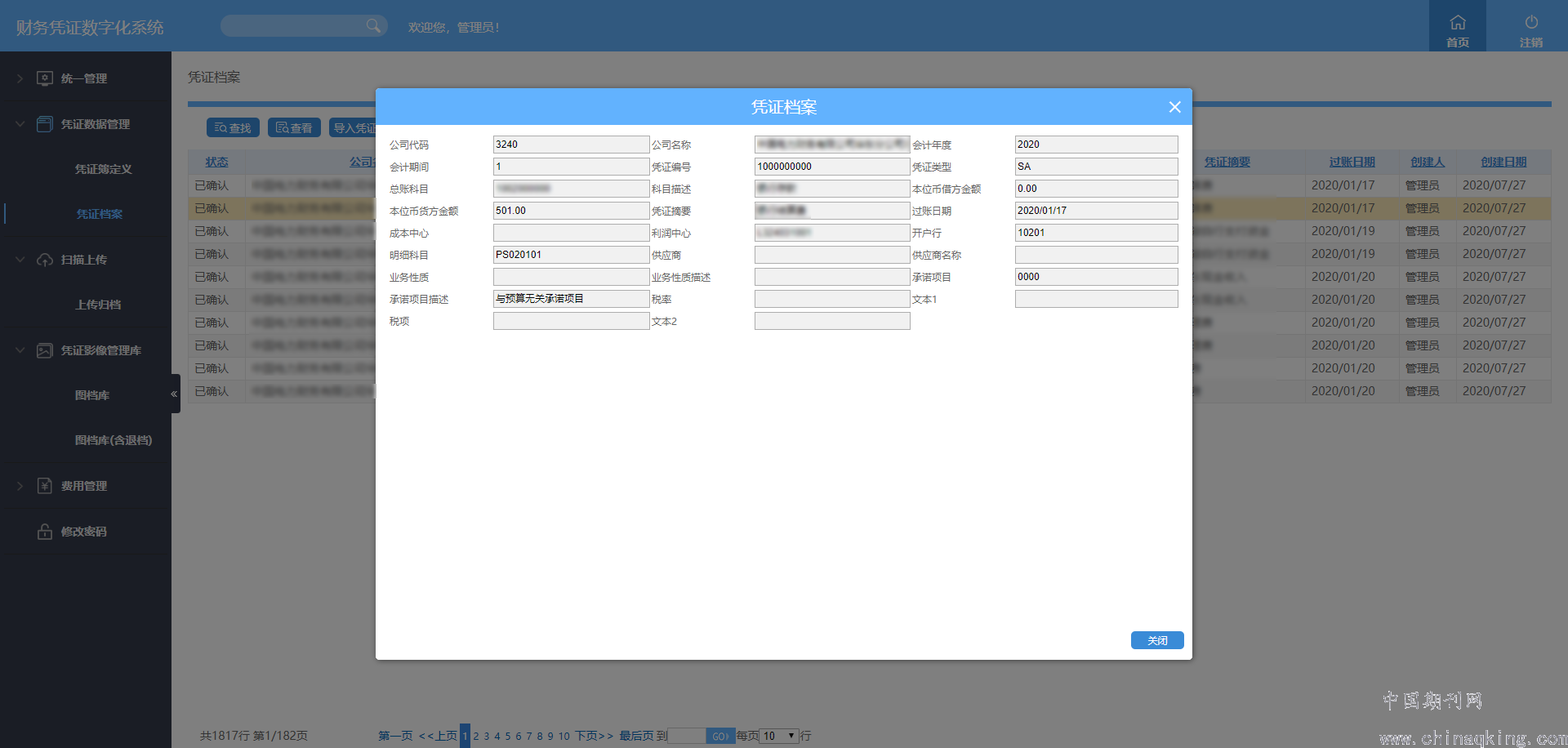Click the GO page jump button

click(720, 736)
